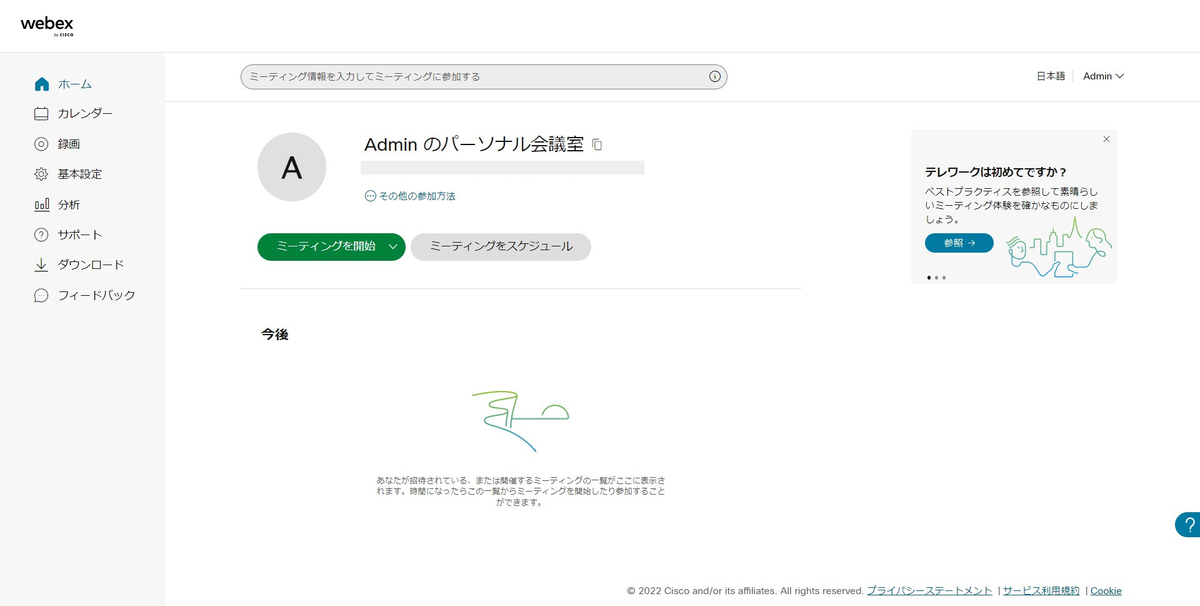Navigate to the ダウンロード section

(40, 264)
